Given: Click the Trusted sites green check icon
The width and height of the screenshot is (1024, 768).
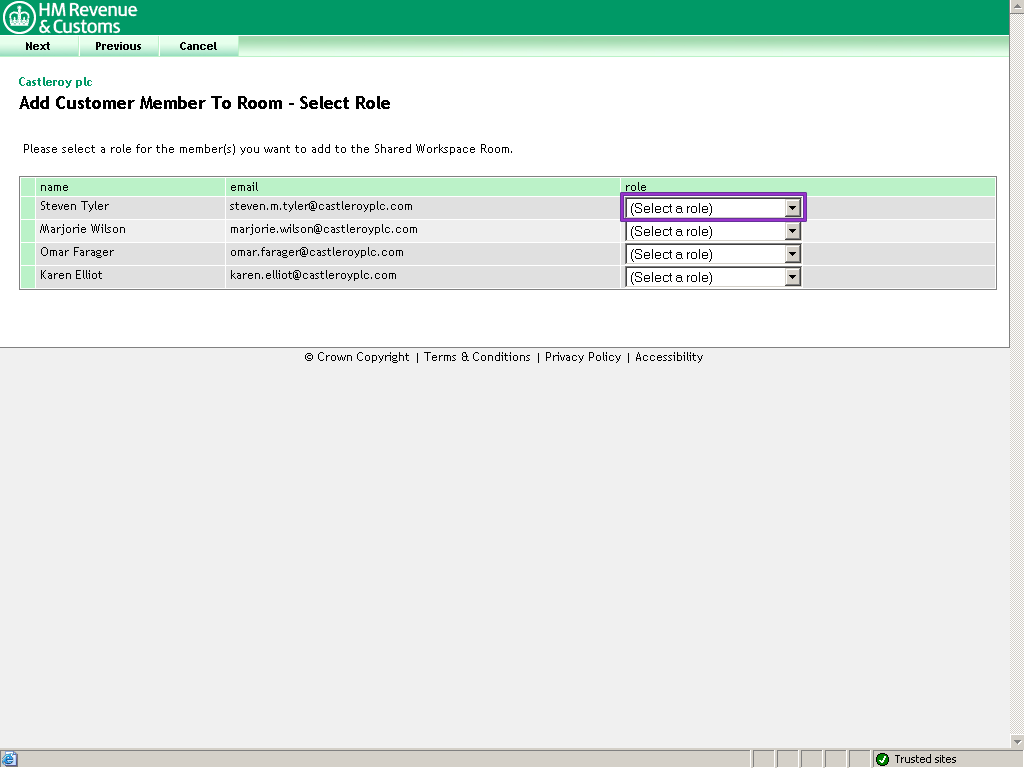Looking at the screenshot, I should [x=882, y=759].
